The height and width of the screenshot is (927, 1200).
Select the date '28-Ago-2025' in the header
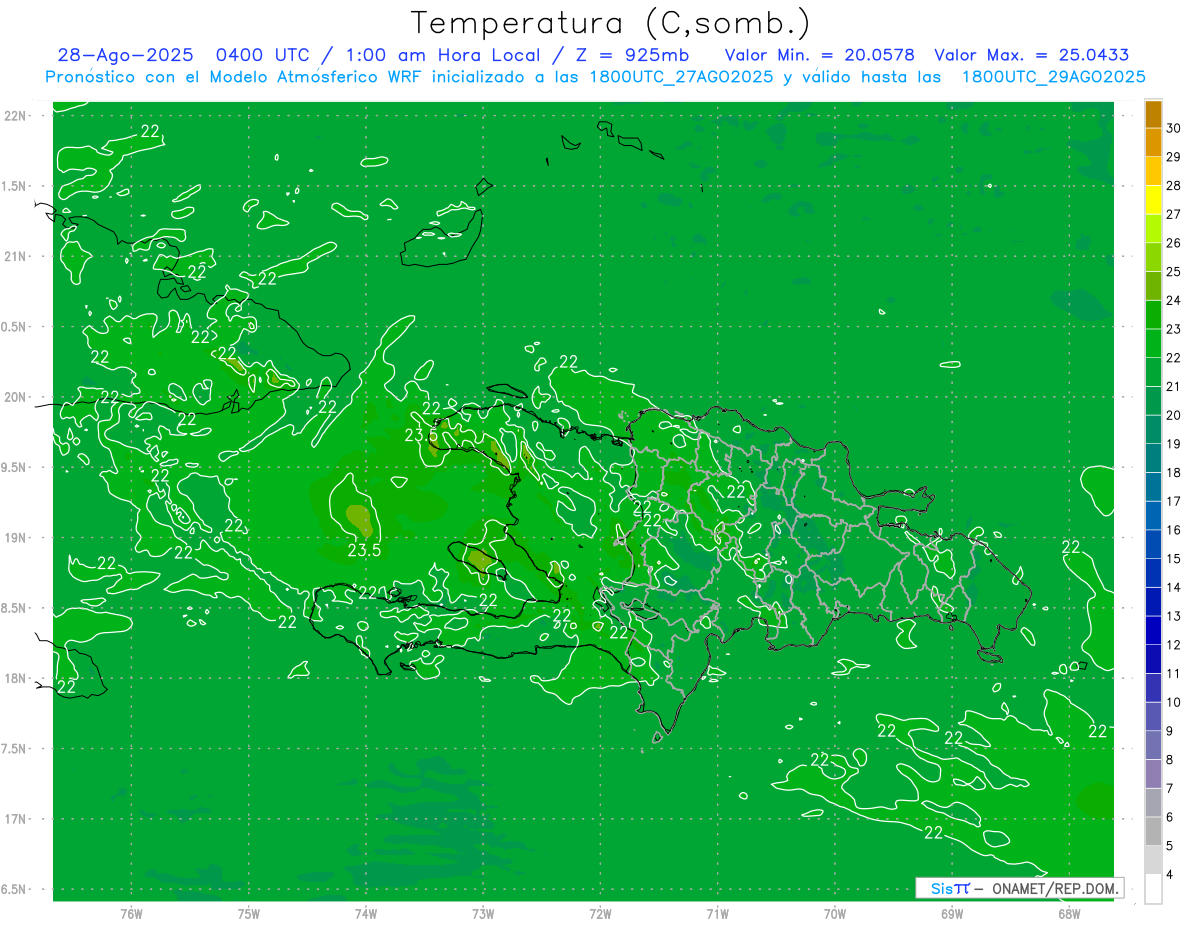(125, 55)
